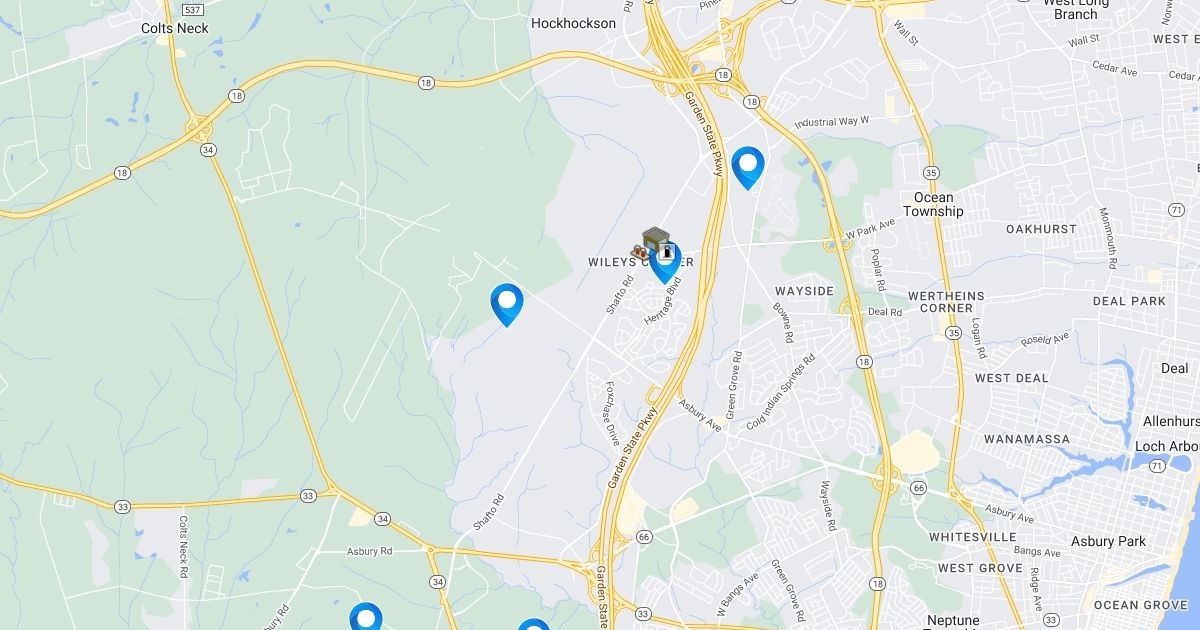Screen dimensions: 1200x630
Task: Click the route 71 shield near Loch Arbour
Action: tap(1156, 466)
